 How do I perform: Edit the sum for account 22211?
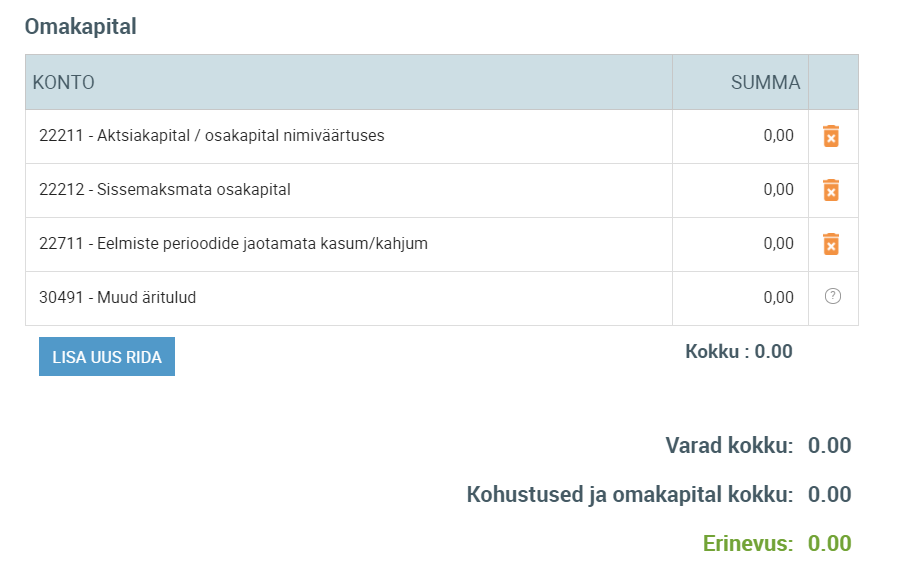(740, 136)
